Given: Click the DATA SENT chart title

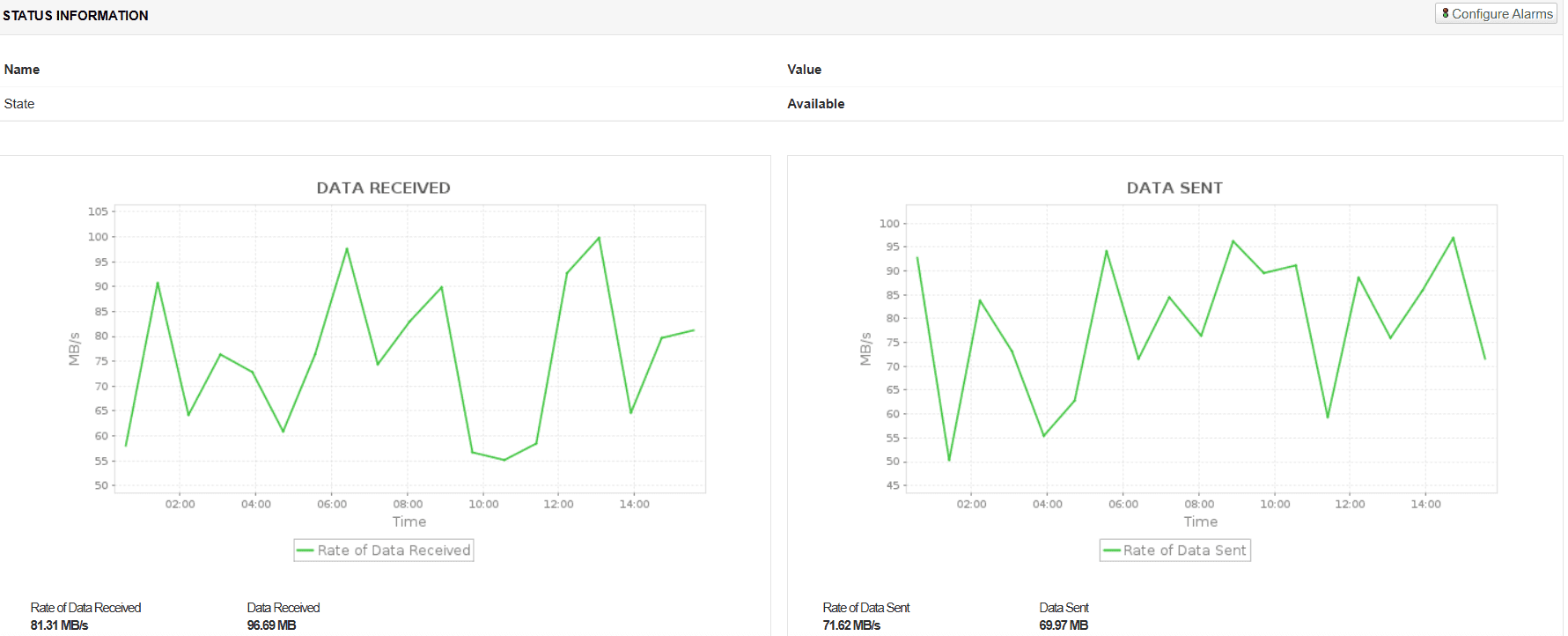Looking at the screenshot, I should (x=1174, y=188).
